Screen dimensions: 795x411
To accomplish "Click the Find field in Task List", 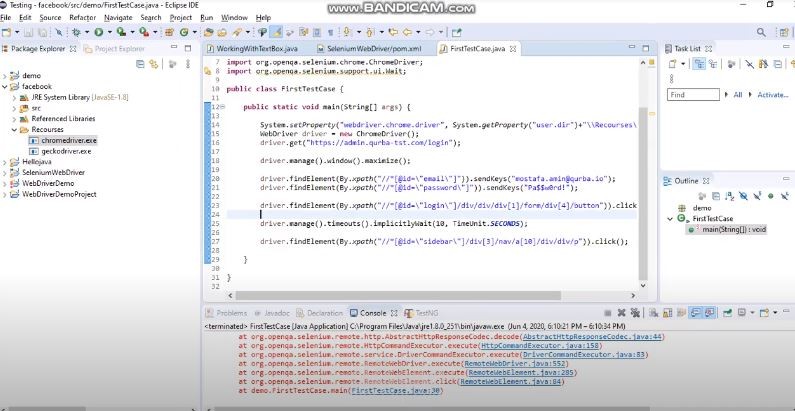I will 693,95.
